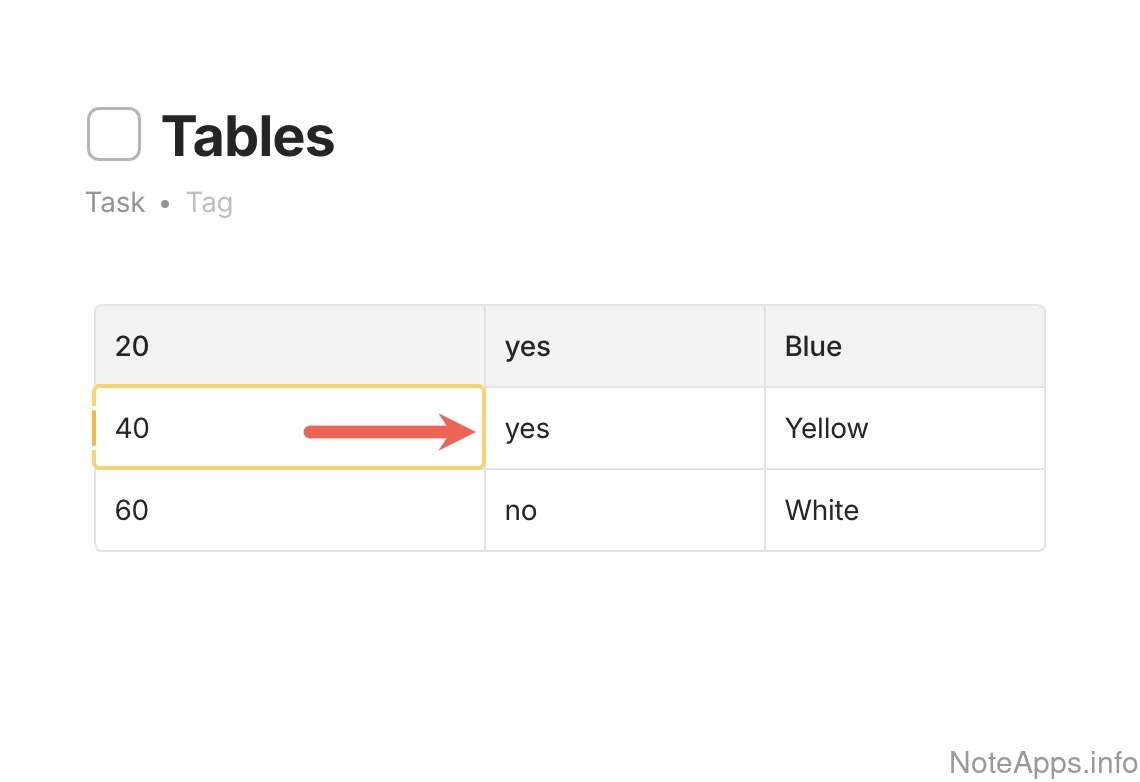This screenshot has height=782, width=1140.
Task: Select the cell containing no
Action: [x=624, y=510]
